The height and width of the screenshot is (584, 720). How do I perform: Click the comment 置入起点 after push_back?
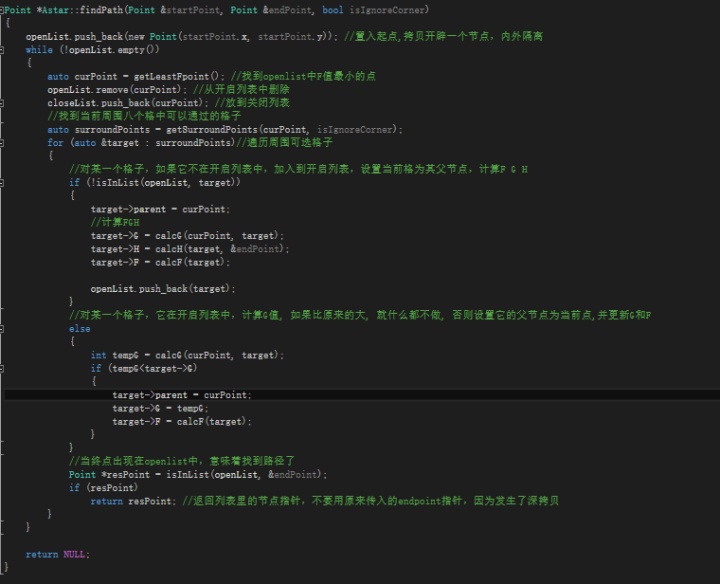(x=444, y=36)
